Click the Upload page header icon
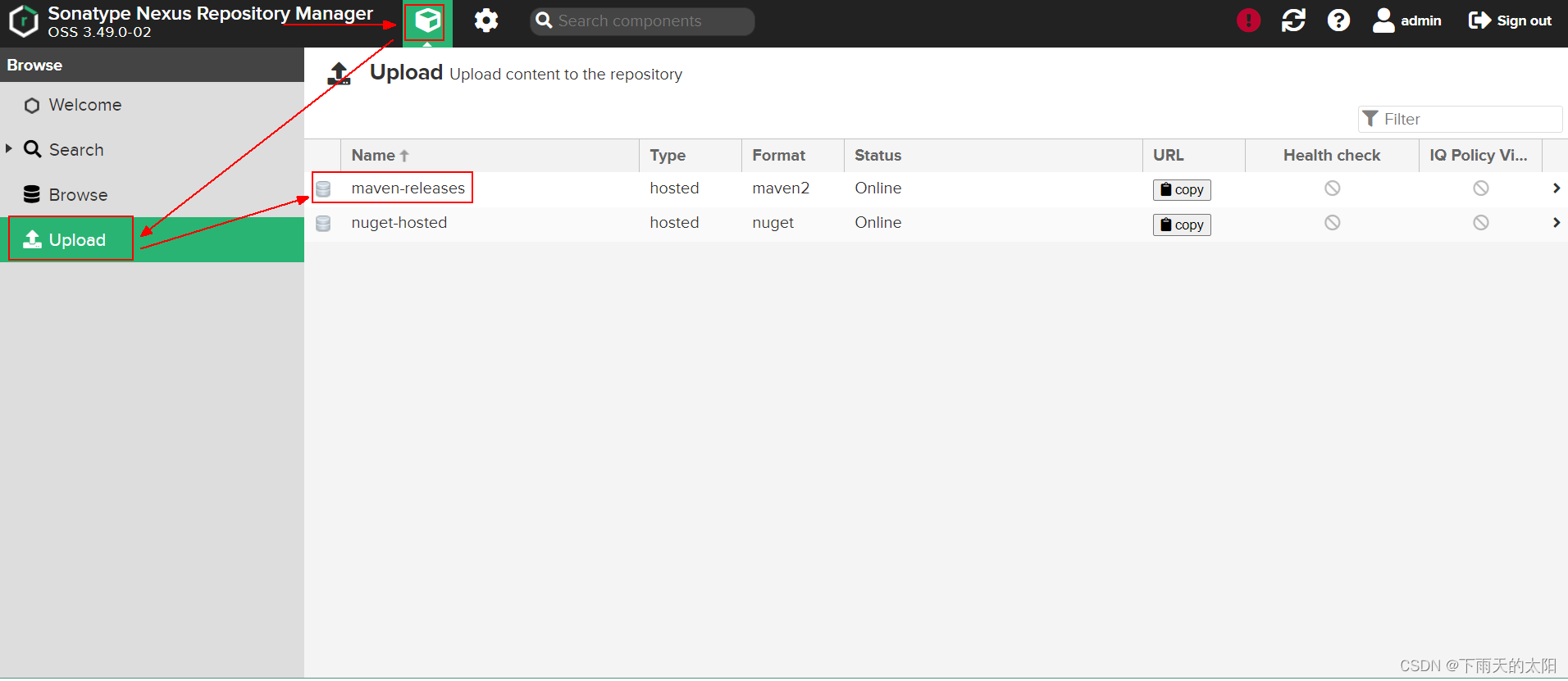 [339, 73]
